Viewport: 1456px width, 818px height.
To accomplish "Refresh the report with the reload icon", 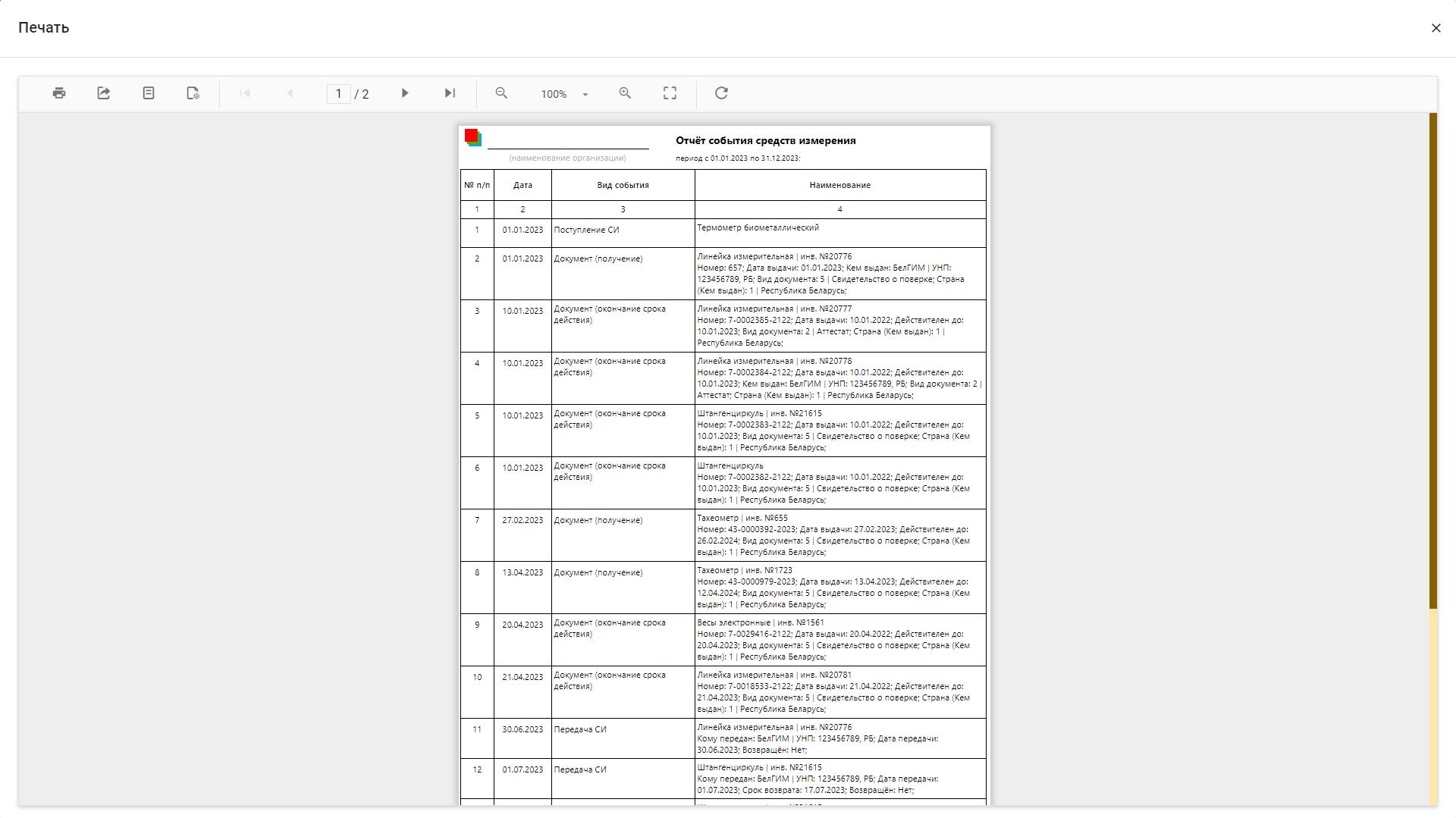I will pyautogui.click(x=721, y=93).
